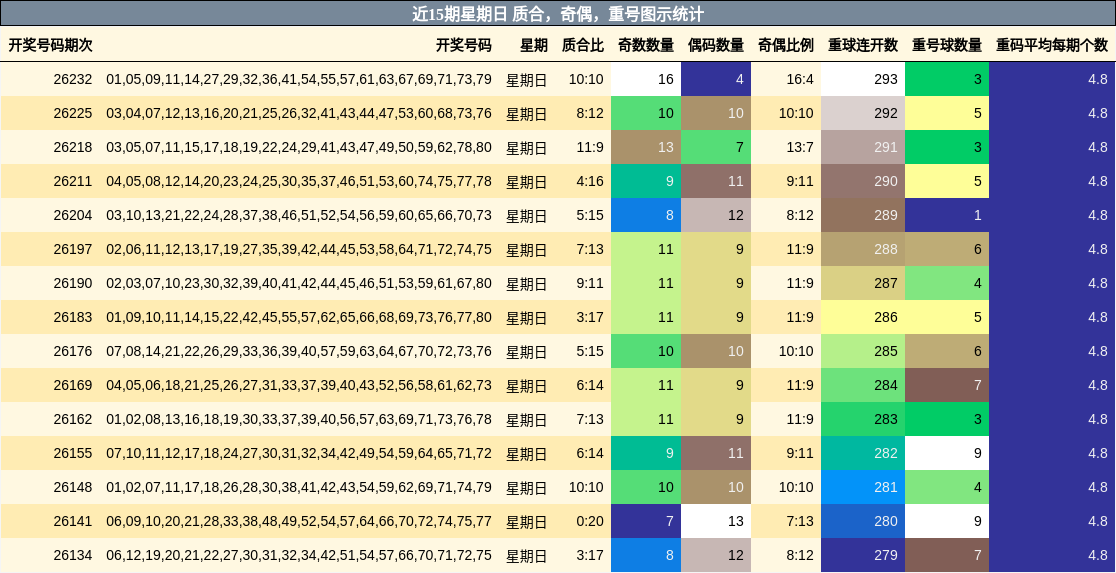
Task: Click the yellow 286 consecutive count cell
Action: pyautogui.click(x=863, y=317)
